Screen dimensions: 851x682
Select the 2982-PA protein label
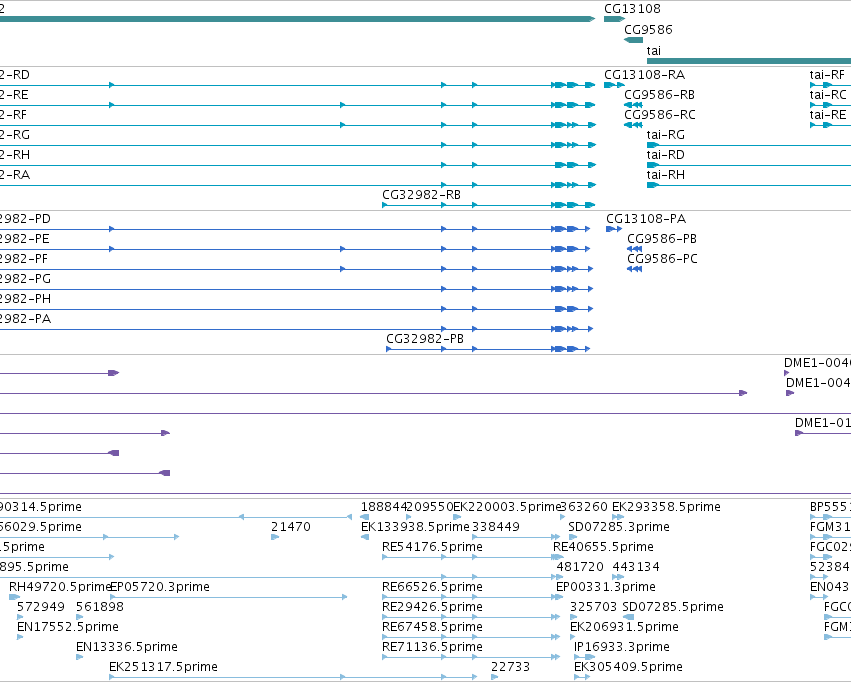click(x=25, y=320)
